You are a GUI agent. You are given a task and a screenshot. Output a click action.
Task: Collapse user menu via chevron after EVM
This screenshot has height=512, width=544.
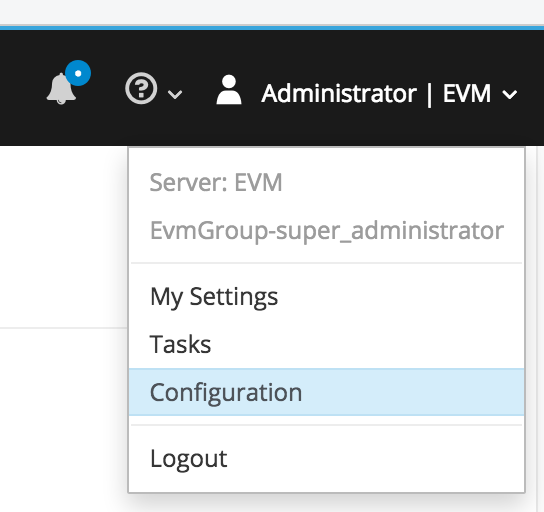[x=510, y=94]
